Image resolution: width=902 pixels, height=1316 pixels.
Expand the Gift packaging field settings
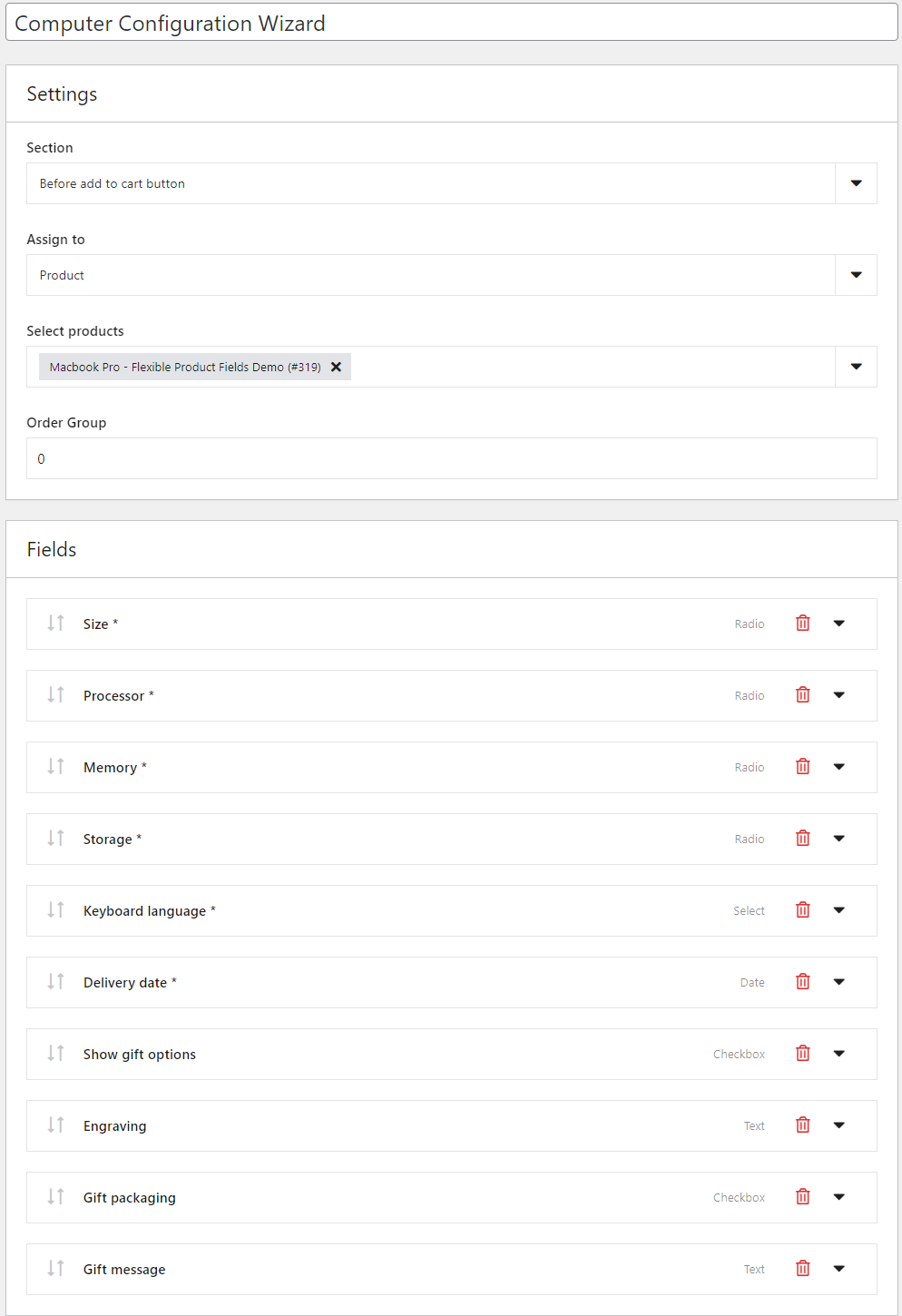point(839,1197)
